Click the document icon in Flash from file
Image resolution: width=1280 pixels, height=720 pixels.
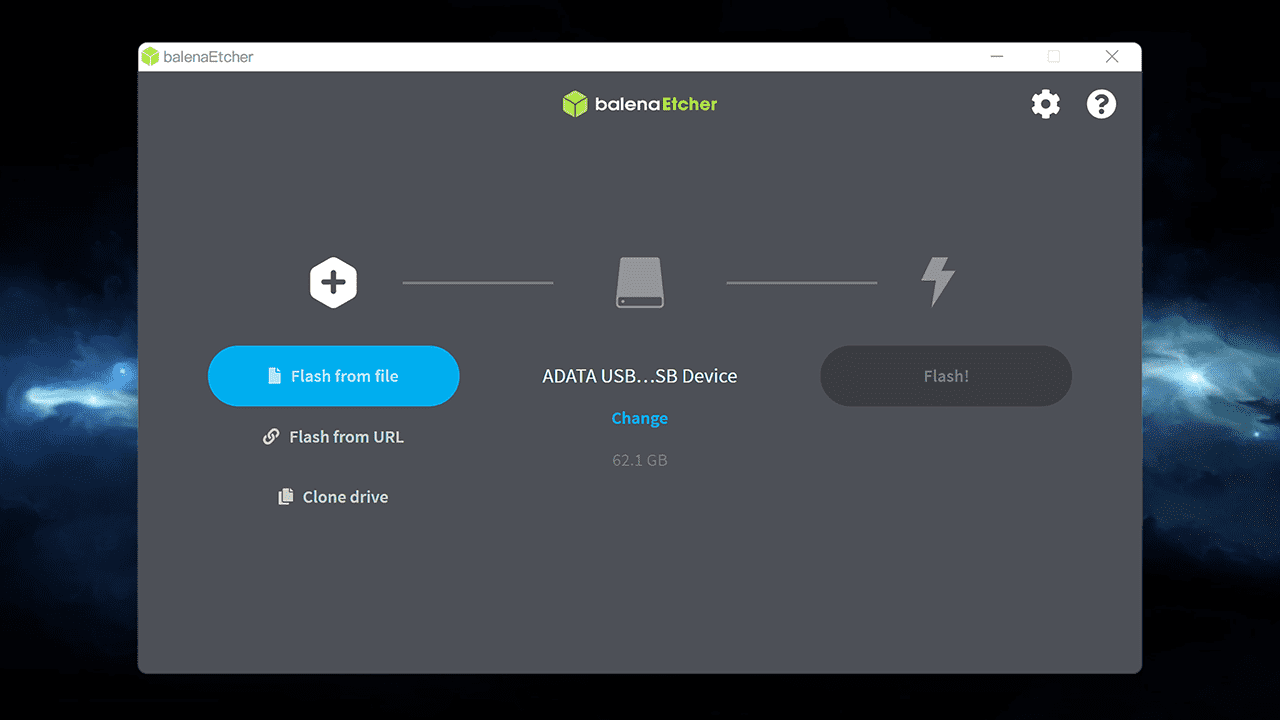pos(274,376)
